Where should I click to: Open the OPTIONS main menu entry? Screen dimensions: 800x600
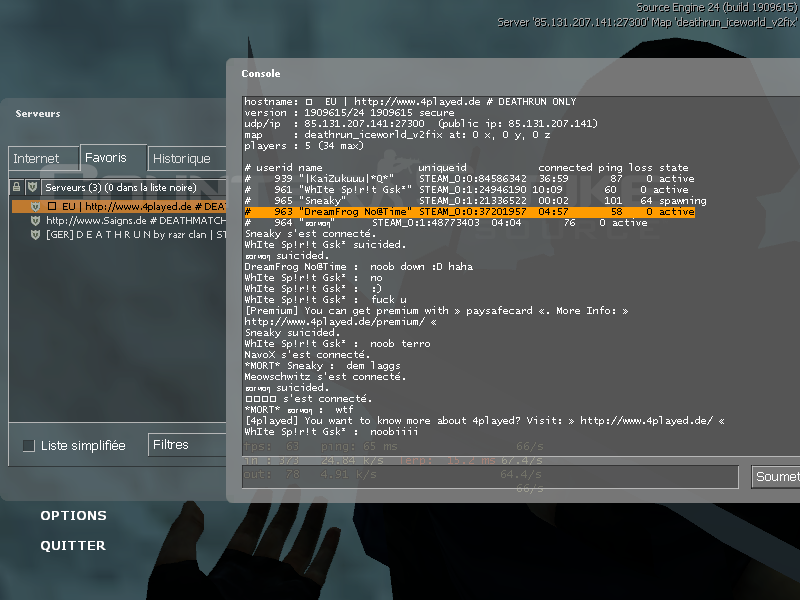(x=73, y=516)
